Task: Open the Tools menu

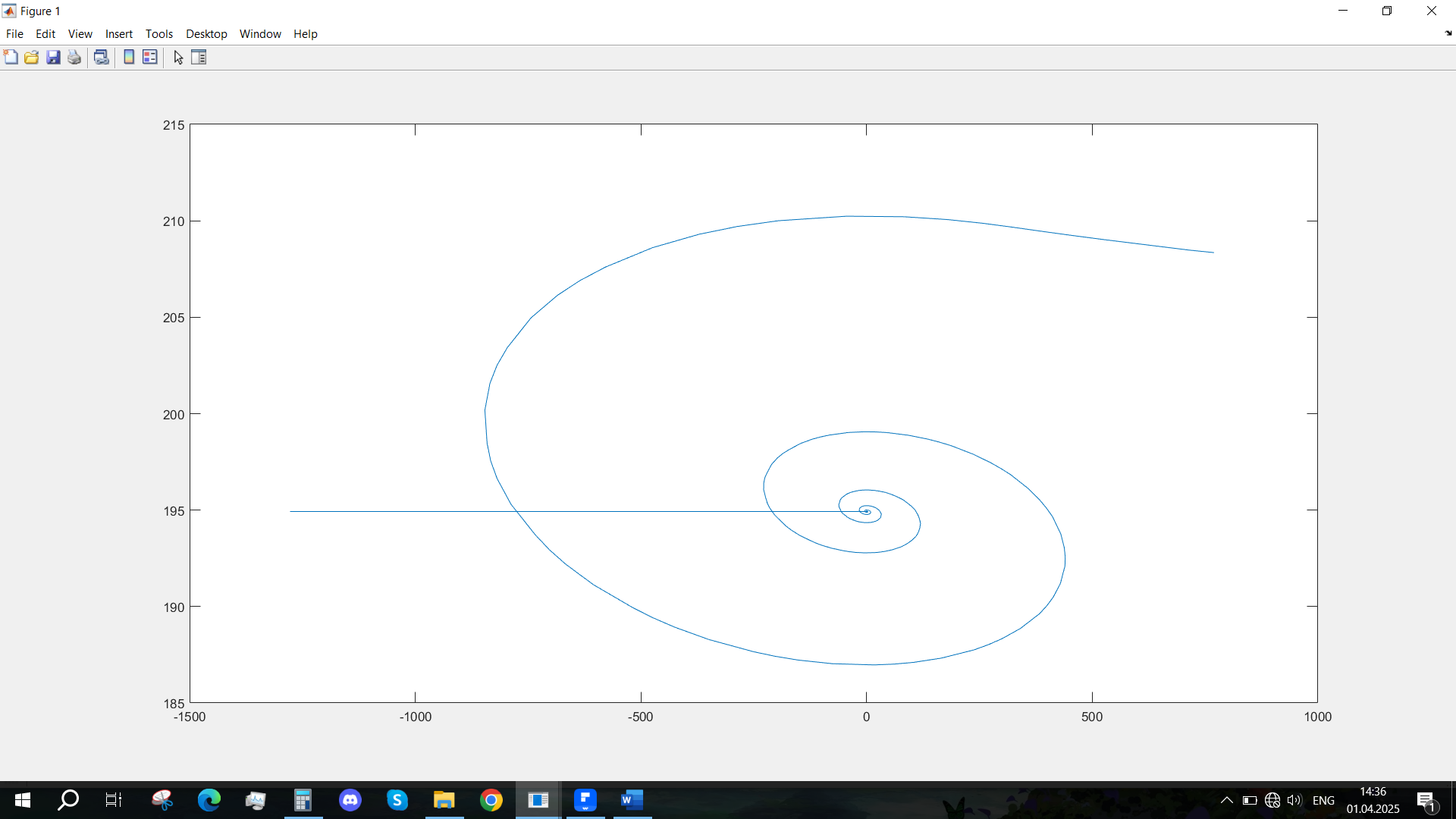Action: 159,33
